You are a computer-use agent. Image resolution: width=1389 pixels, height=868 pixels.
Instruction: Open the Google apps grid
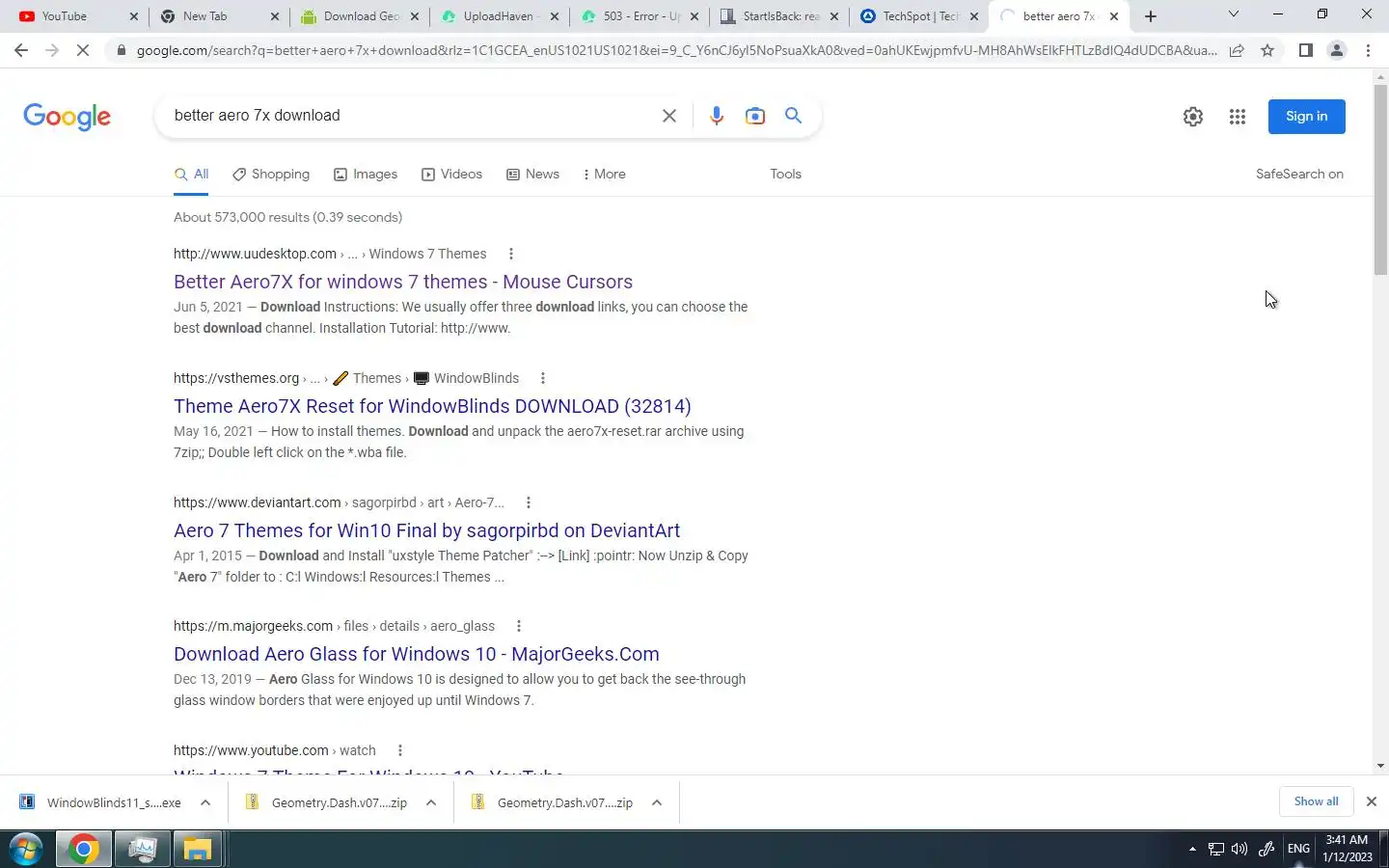point(1238,117)
